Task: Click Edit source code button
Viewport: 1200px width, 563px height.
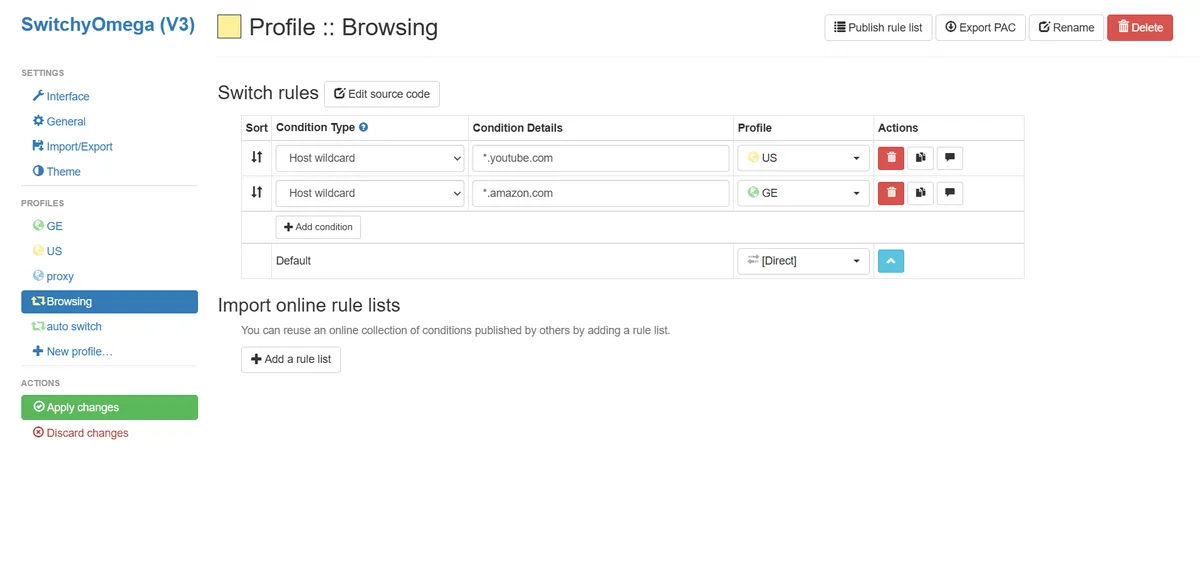Action: click(x=382, y=94)
